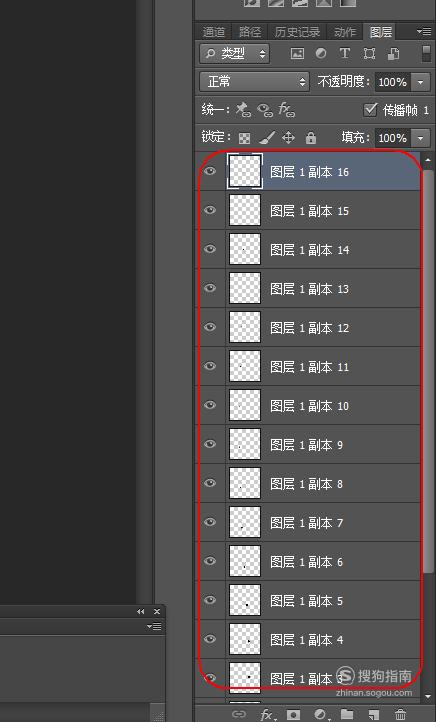
Task: Switch to the 通道 tab
Action: (214, 32)
